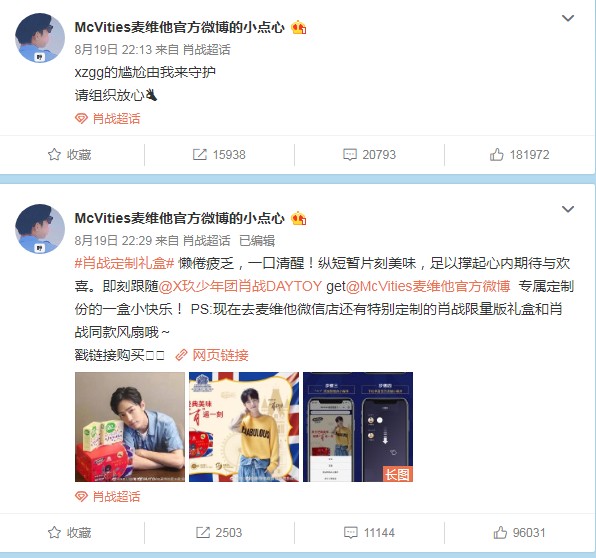Open comments on post with 11144 replies

pyautogui.click(x=350, y=532)
